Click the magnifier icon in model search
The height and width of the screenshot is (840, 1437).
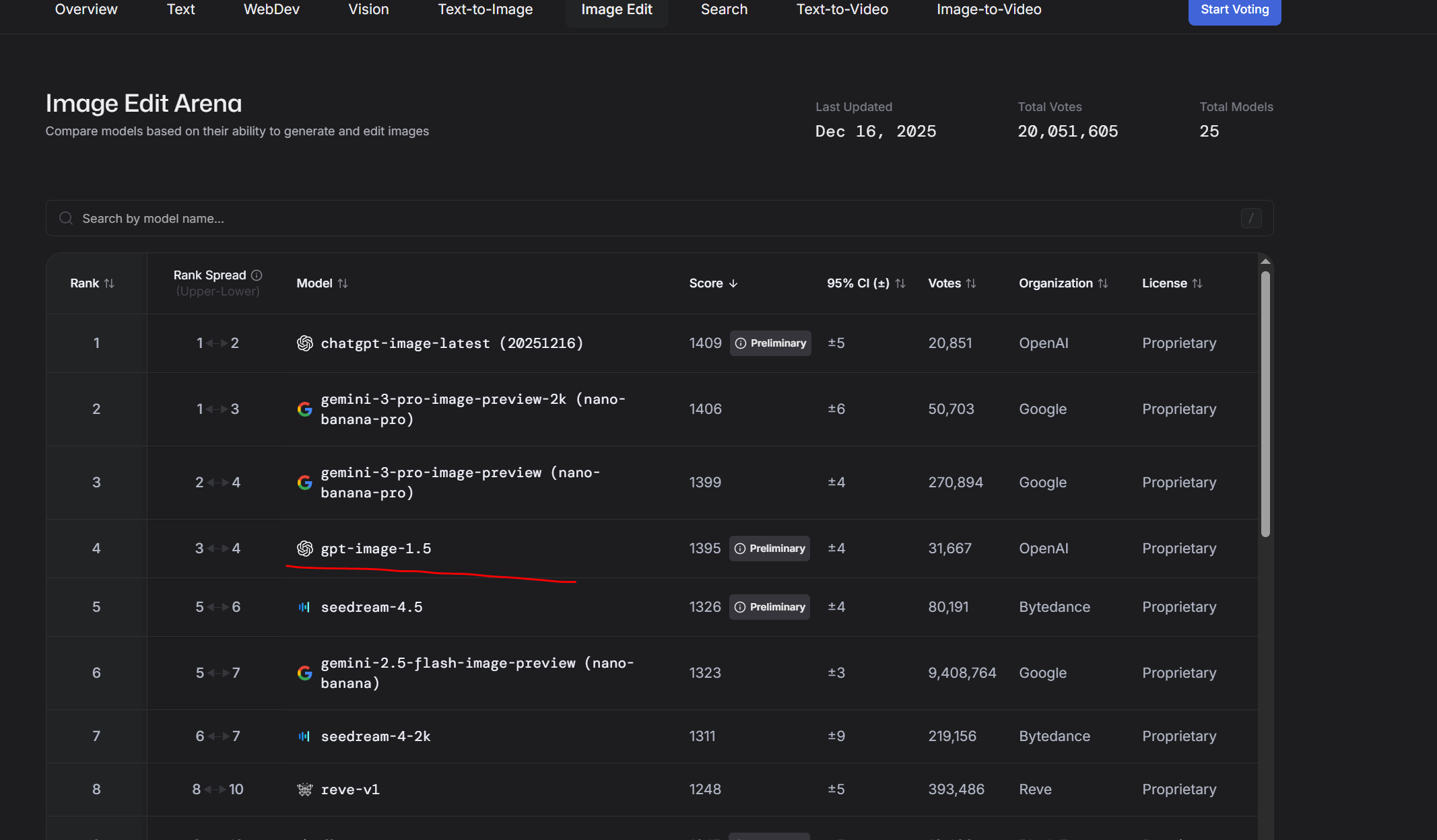click(66, 218)
